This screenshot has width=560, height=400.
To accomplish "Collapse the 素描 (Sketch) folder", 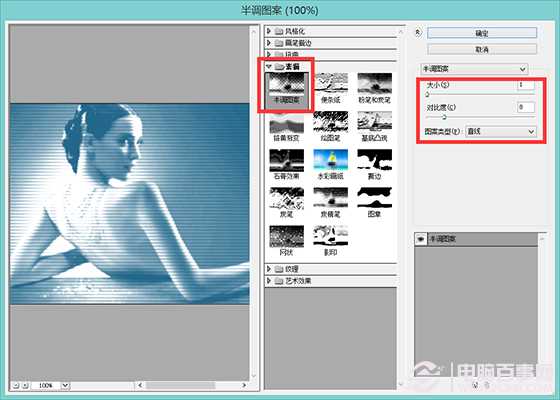I will coord(269,66).
